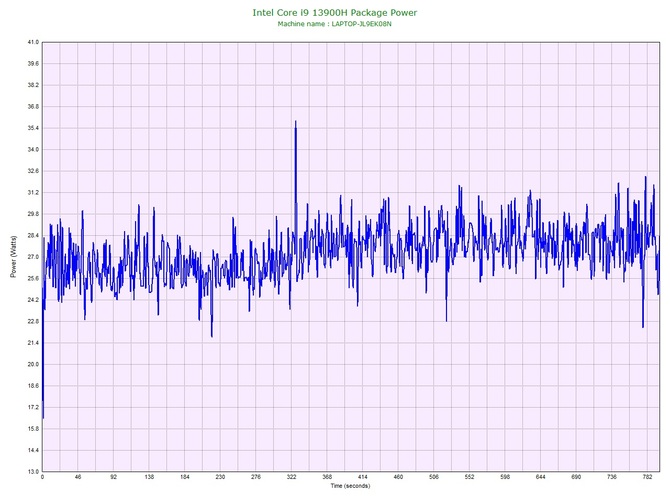The image size is (670, 503).
Task: Click the 644 x-axis tick label
Action: click(541, 477)
